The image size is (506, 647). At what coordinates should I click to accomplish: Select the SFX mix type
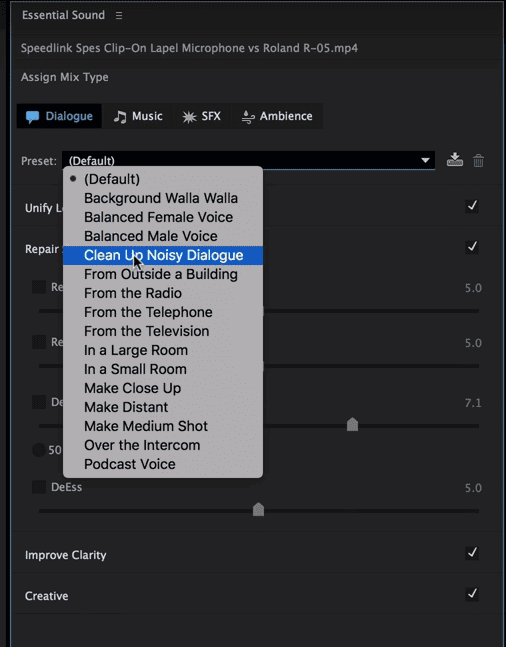(202, 116)
